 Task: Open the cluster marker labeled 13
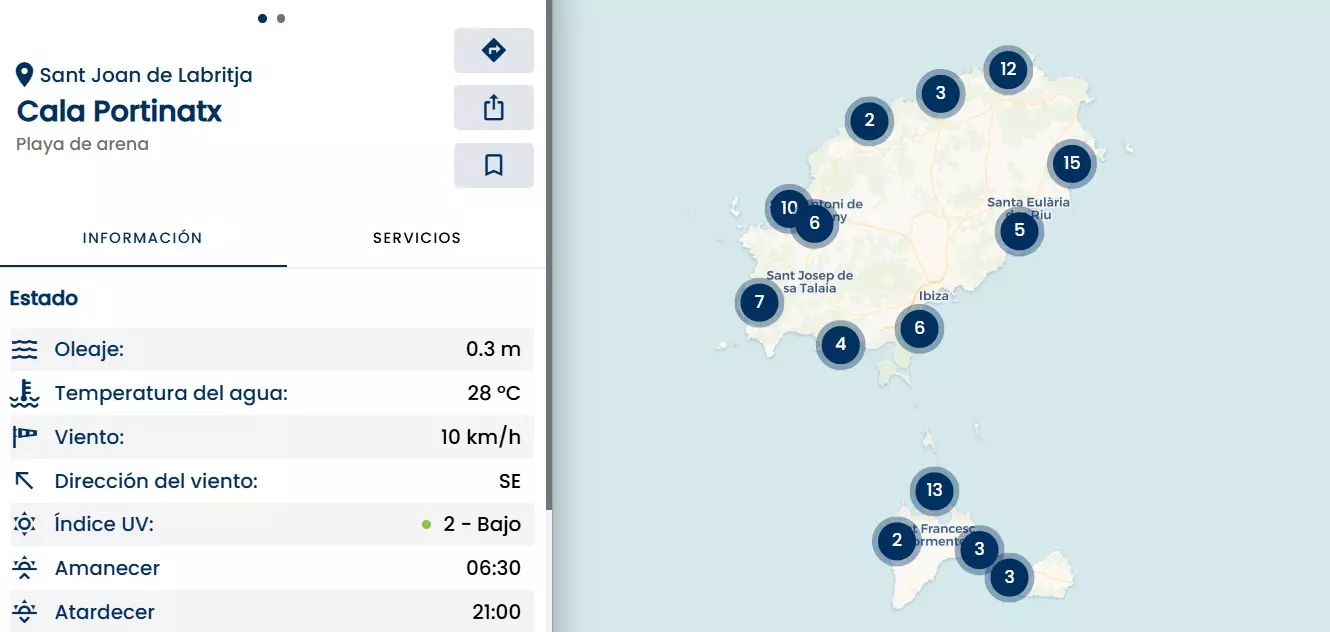point(934,490)
